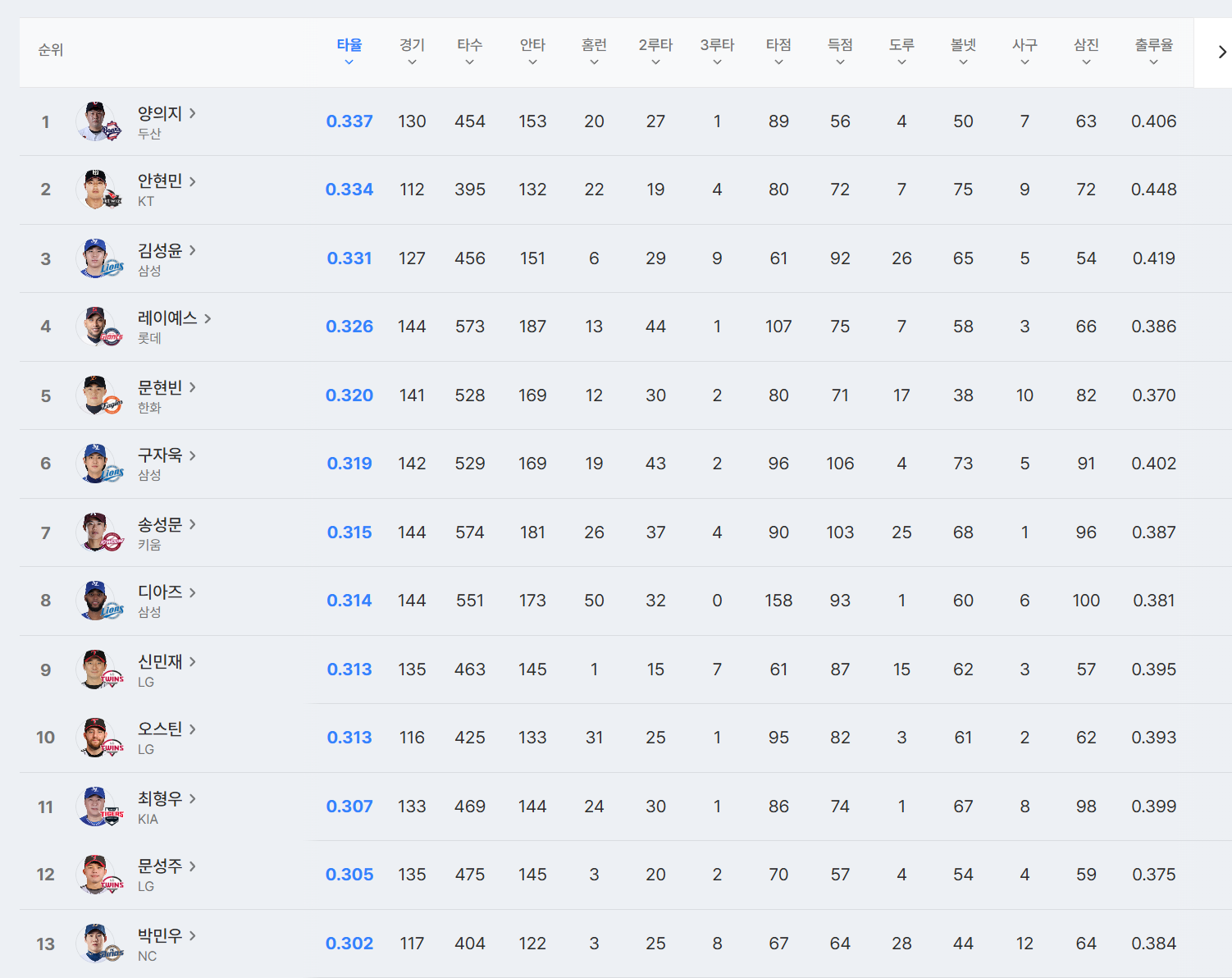Click batting average 0.334
The height and width of the screenshot is (978, 1232).
pyautogui.click(x=349, y=190)
